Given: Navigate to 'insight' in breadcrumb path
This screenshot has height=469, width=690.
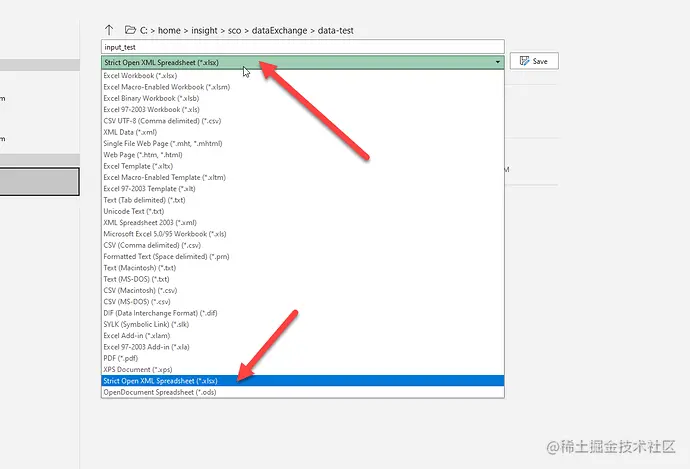Looking at the screenshot, I should 204,30.
